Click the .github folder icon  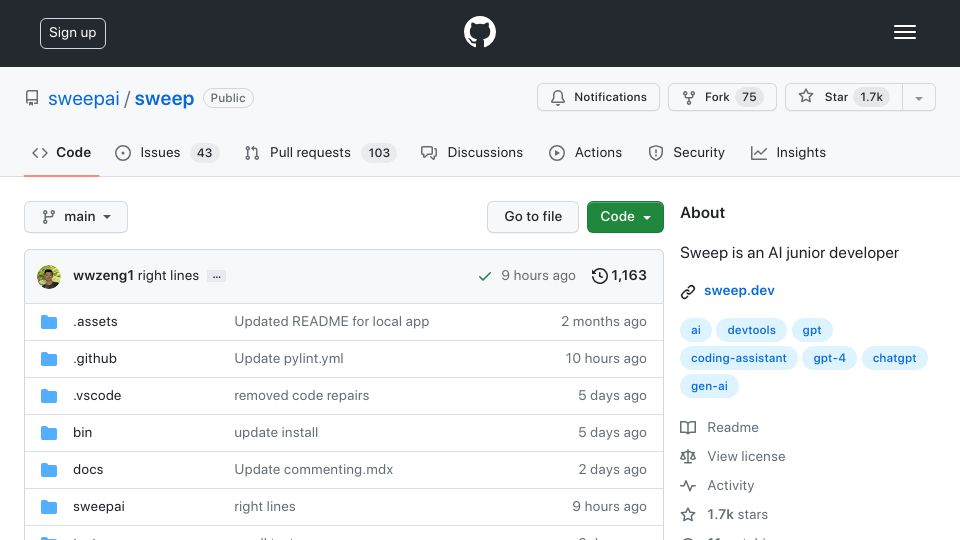point(49,359)
